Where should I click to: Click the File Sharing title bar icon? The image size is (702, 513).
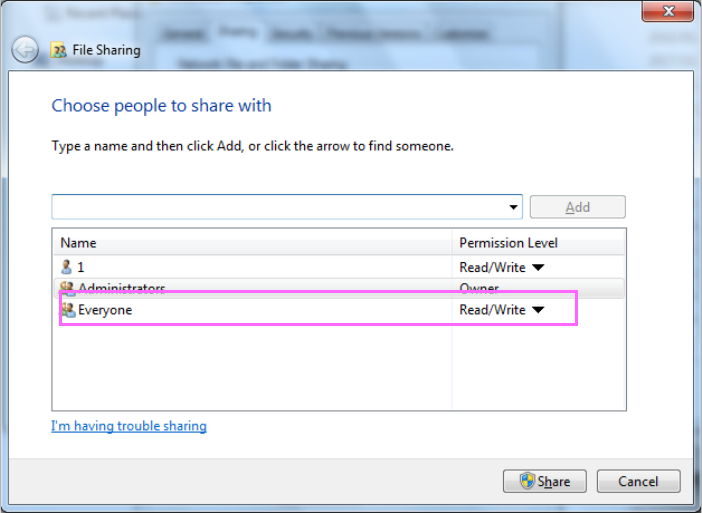tap(59, 50)
